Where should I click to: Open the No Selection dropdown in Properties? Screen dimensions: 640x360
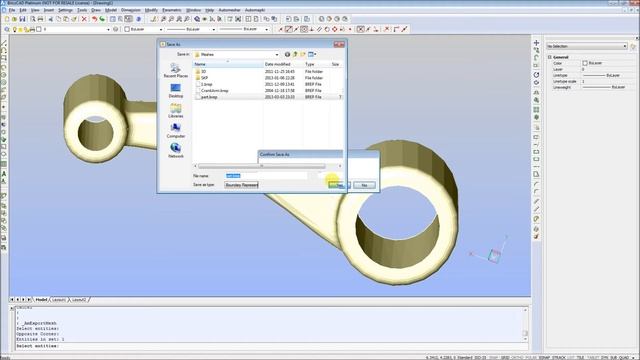[587, 46]
